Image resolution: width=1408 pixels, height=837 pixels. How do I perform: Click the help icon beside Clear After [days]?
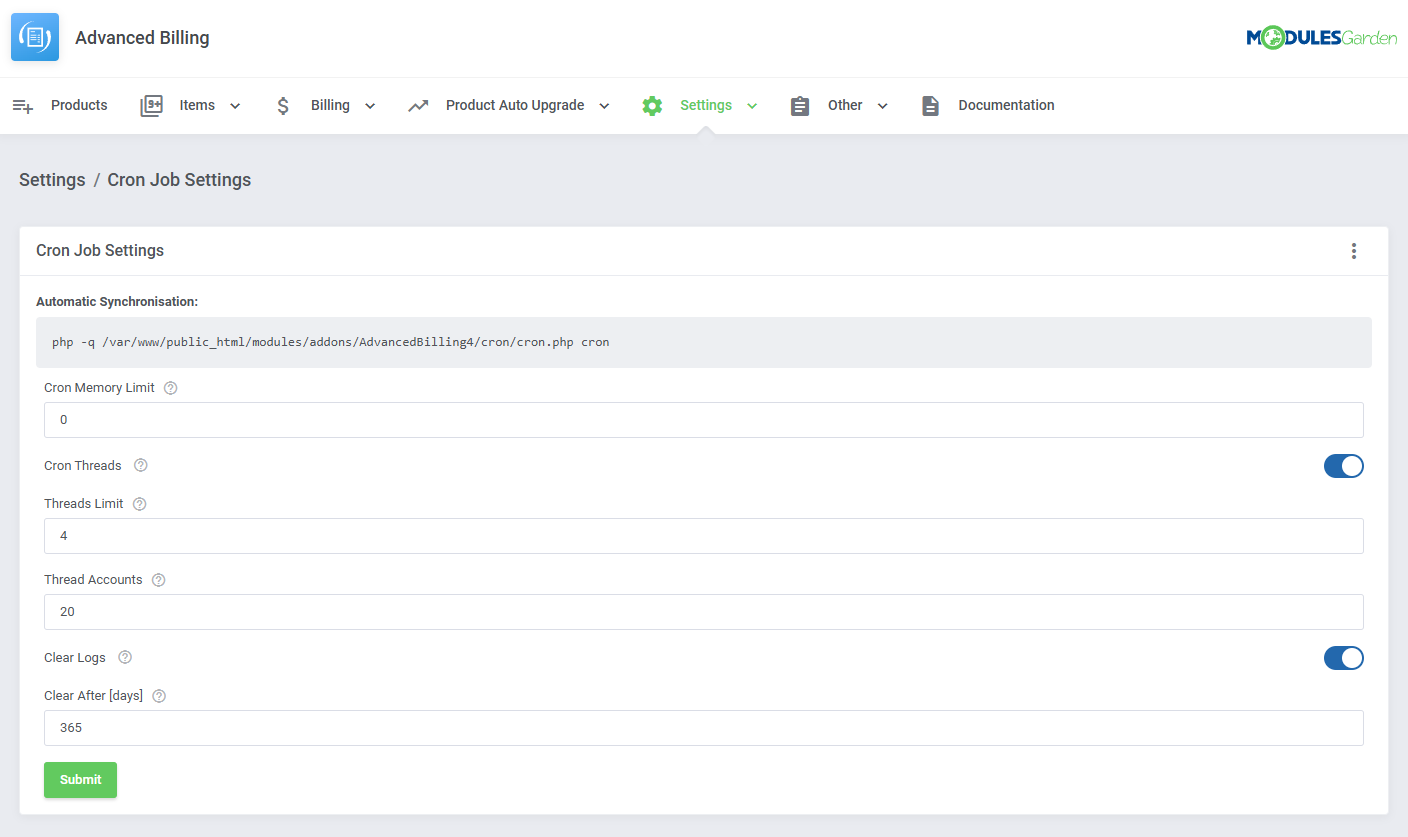point(158,696)
